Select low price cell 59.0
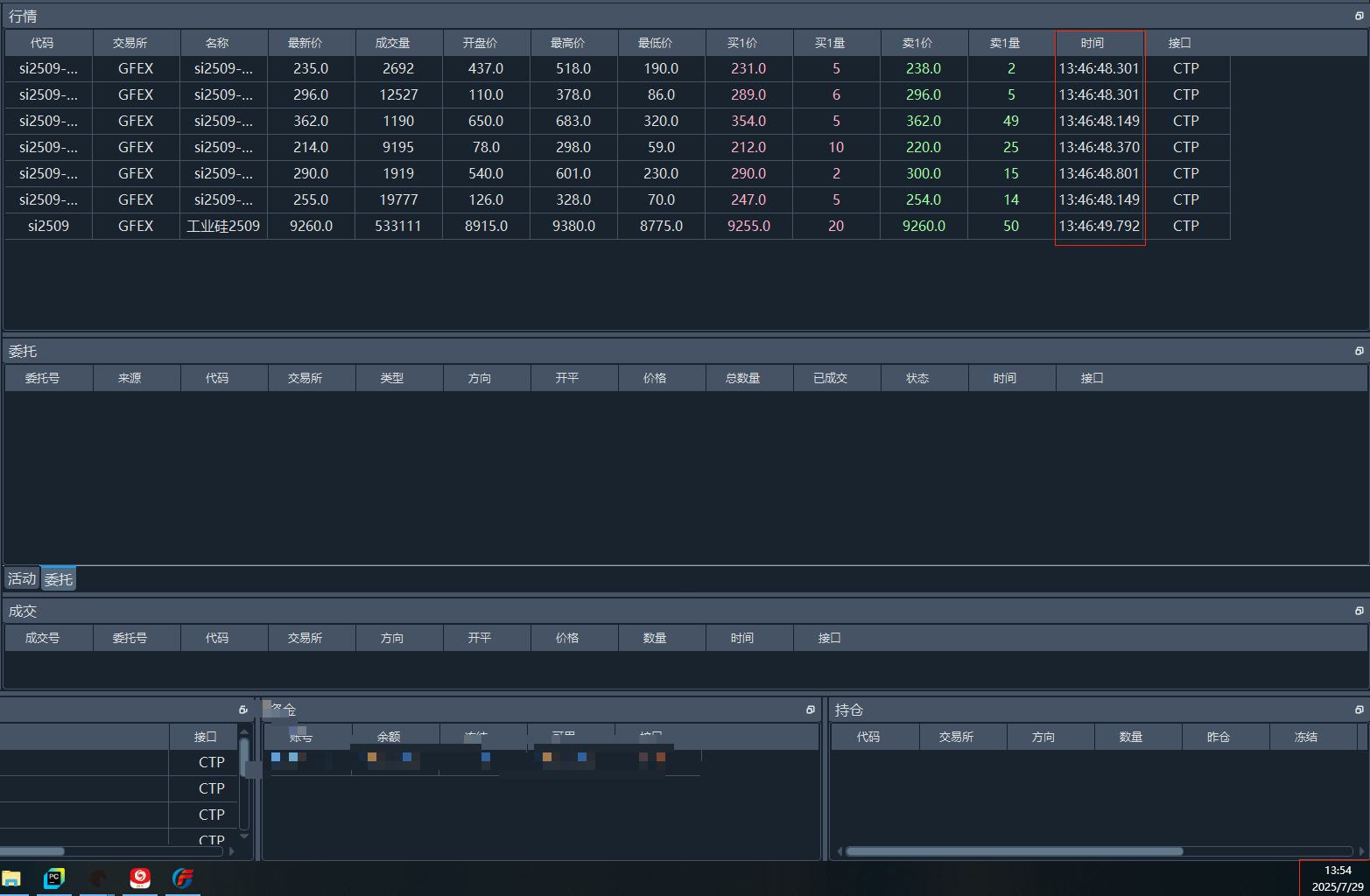Viewport: 1370px width, 896px height. [661, 147]
